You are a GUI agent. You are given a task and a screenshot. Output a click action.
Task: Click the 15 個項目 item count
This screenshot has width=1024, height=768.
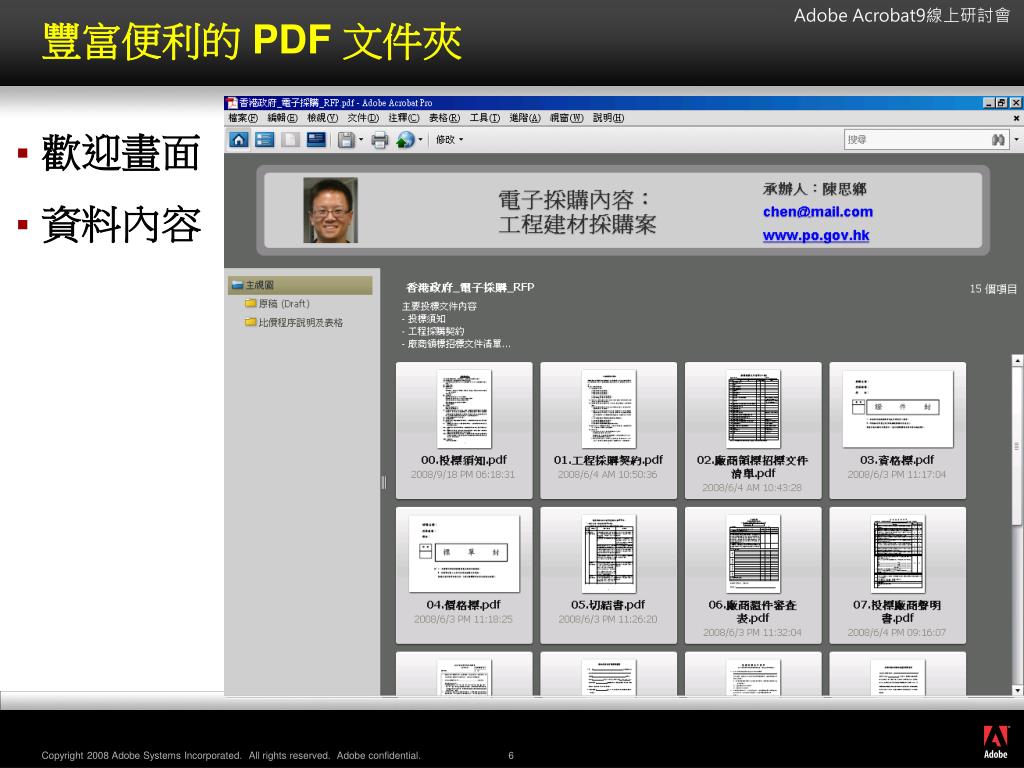(x=993, y=289)
